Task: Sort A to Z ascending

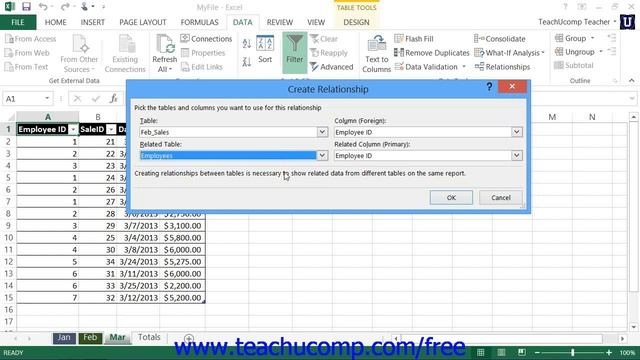Action: [x=247, y=44]
